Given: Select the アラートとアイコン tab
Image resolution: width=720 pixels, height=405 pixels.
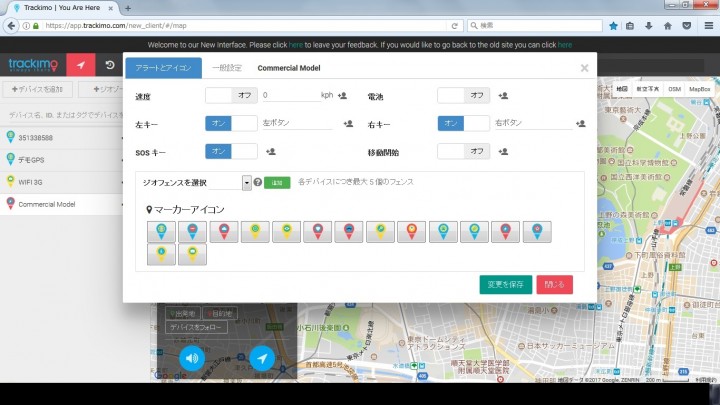Looking at the screenshot, I should (162, 68).
